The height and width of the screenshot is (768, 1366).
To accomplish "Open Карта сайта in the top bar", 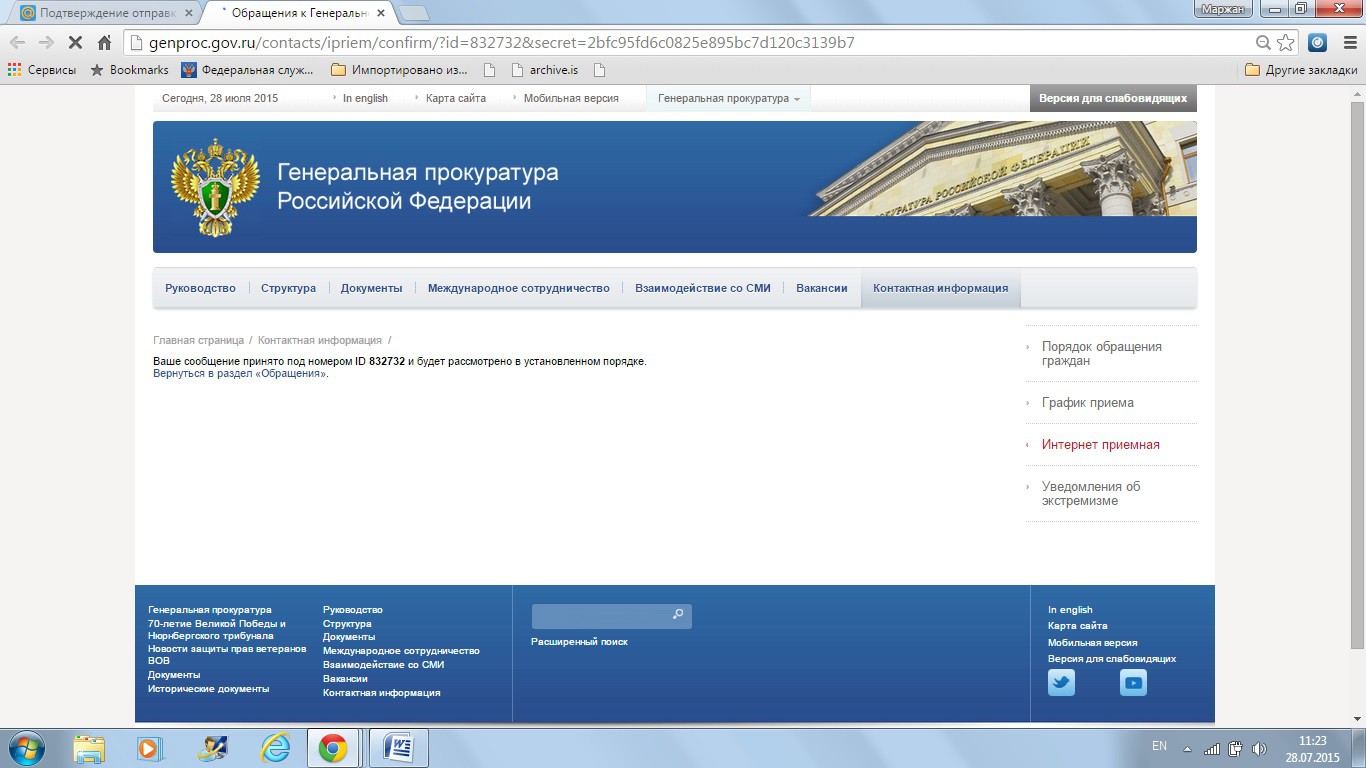I will (x=456, y=98).
